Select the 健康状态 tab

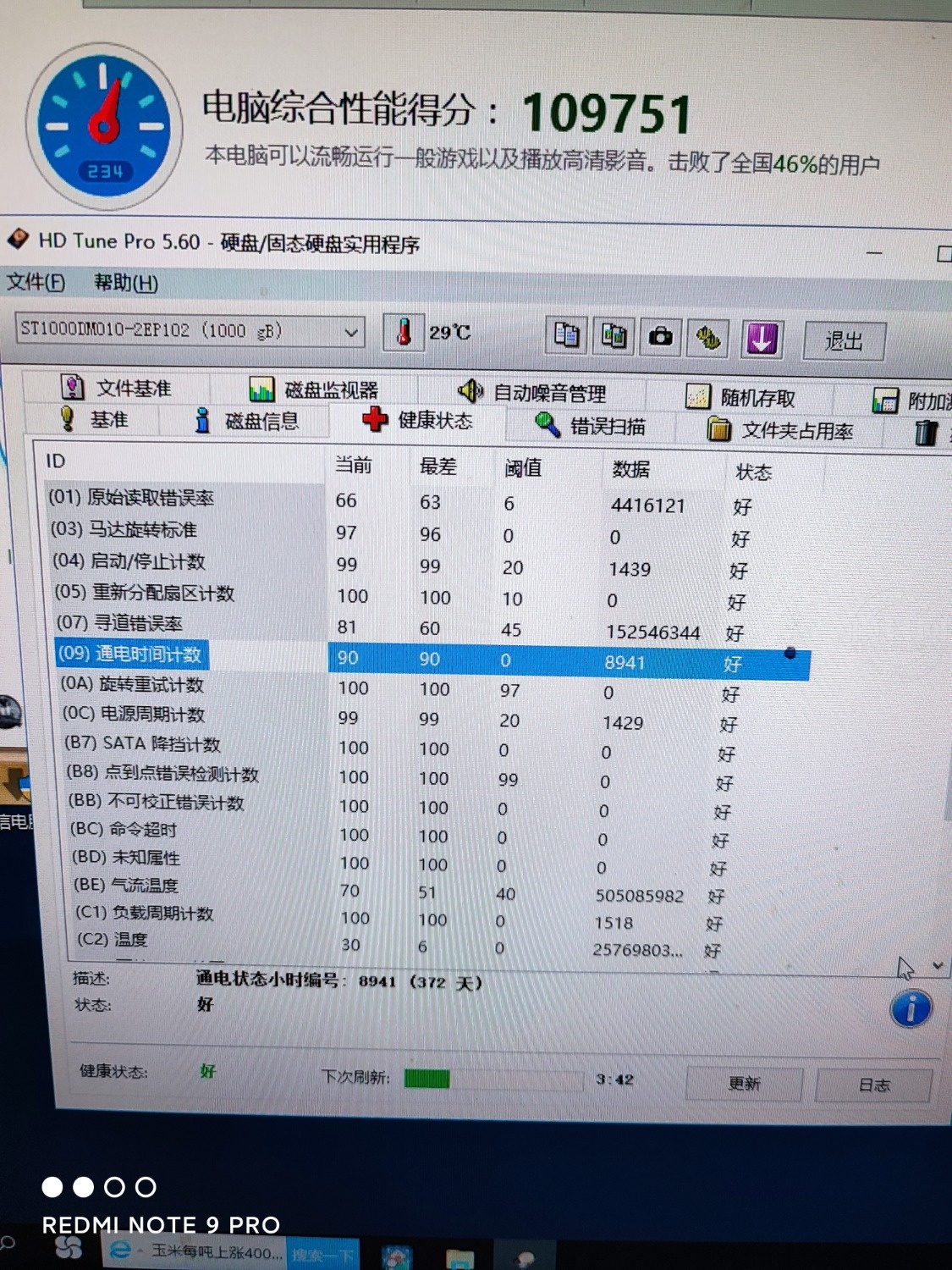point(417,420)
